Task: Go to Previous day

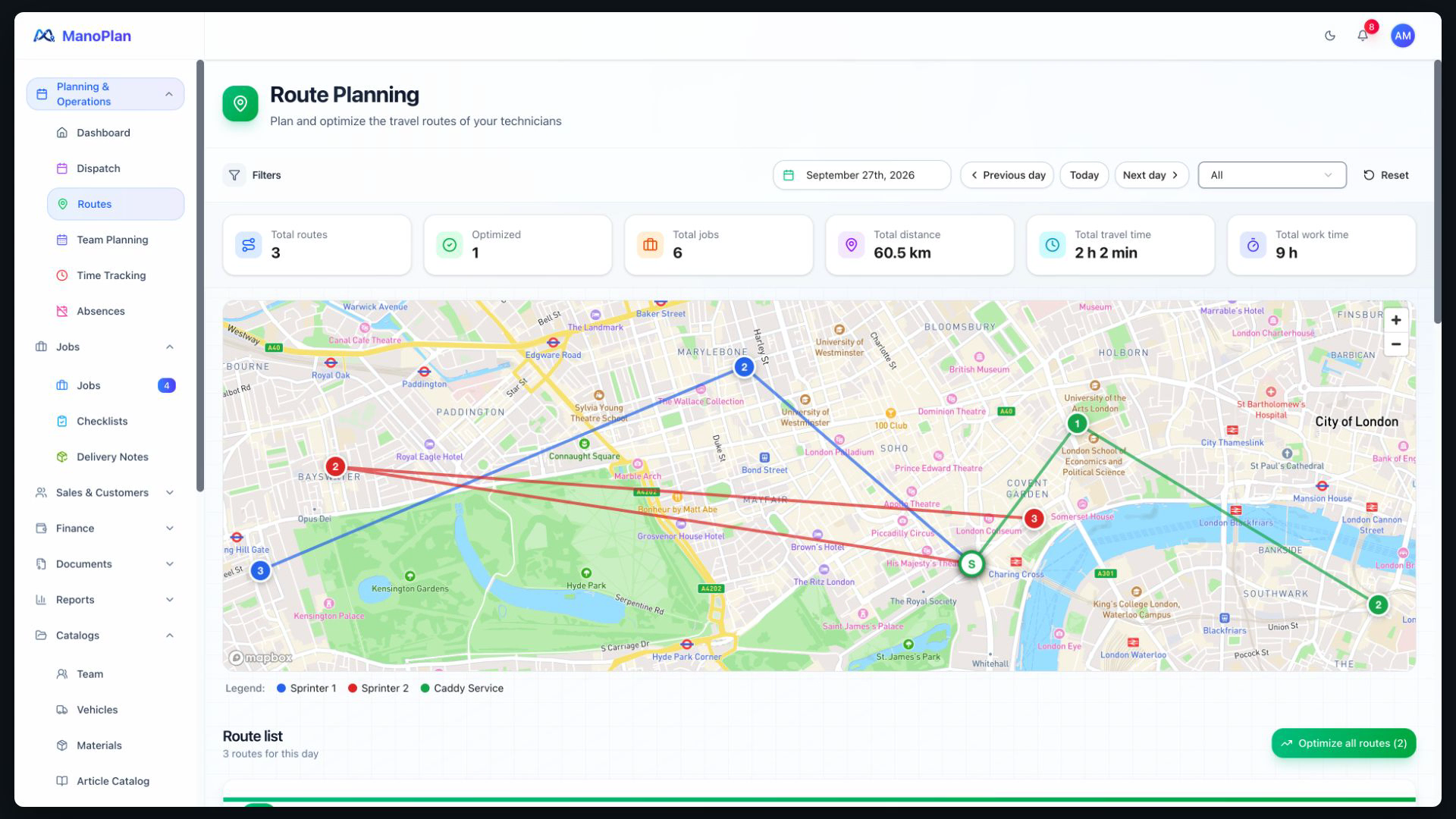Action: pyautogui.click(x=1007, y=175)
